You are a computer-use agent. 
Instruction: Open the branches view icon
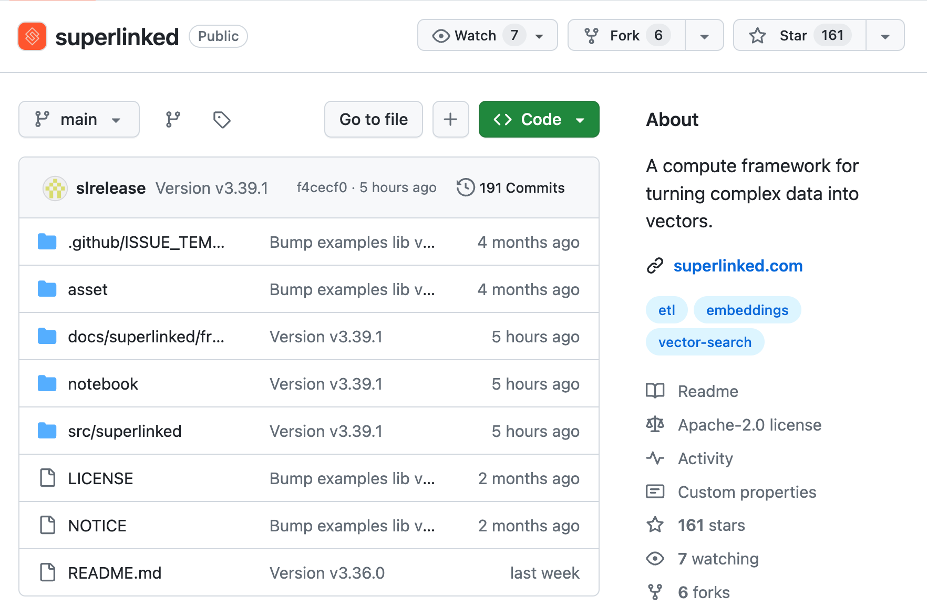tap(173, 119)
